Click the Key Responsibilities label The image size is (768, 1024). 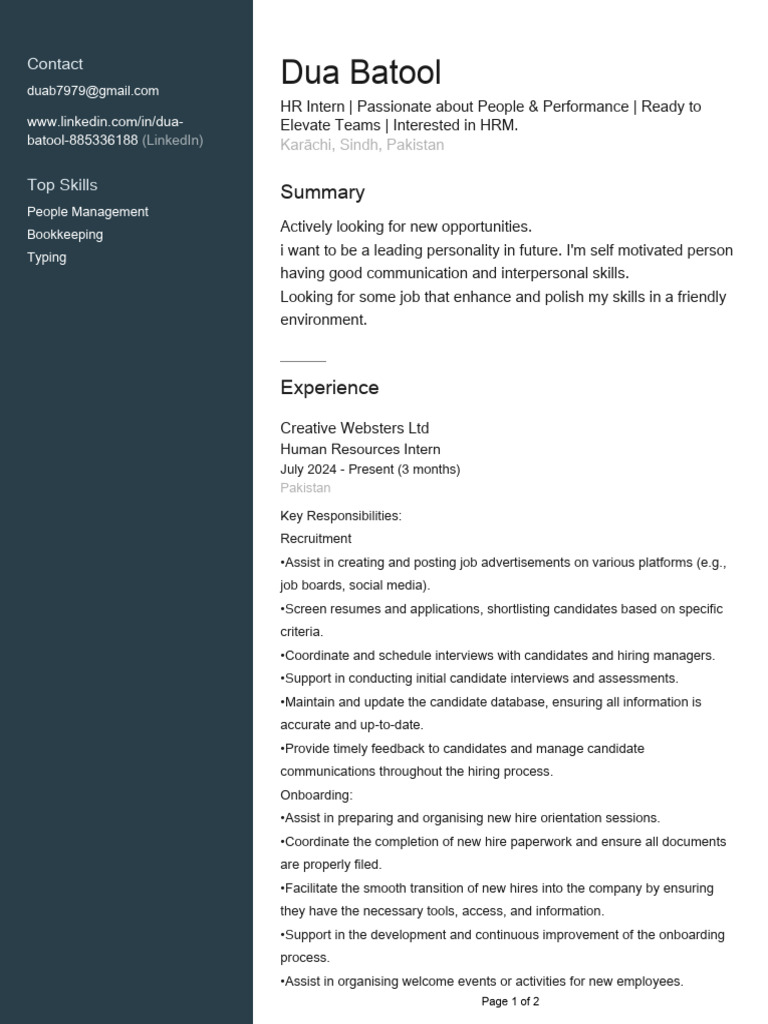coord(340,516)
